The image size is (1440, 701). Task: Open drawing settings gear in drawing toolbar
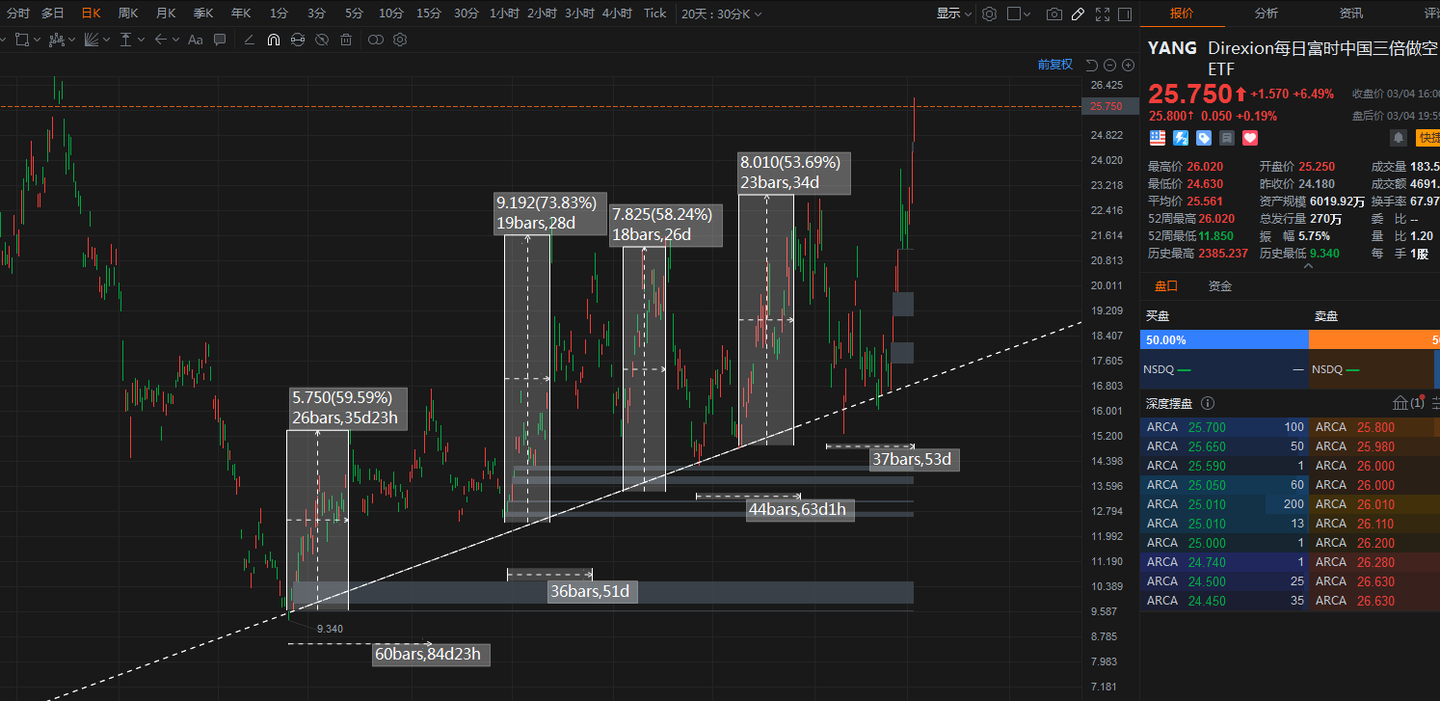tap(400, 40)
